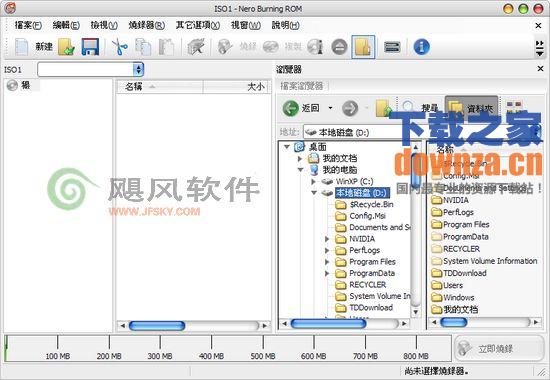Click the scissors Cut icon
Screen dimensions: 550x380
point(120,47)
